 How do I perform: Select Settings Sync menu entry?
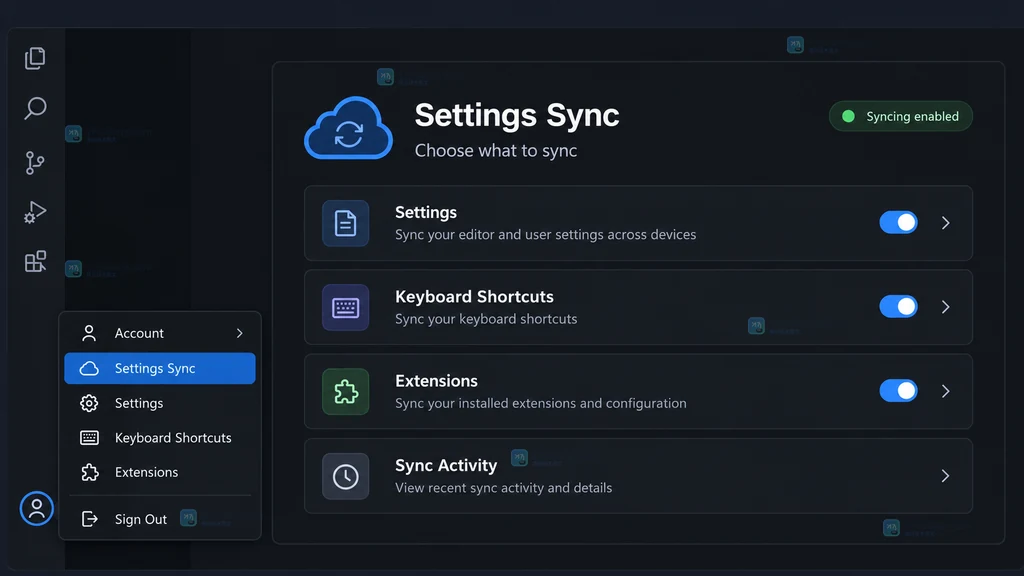[x=160, y=368]
